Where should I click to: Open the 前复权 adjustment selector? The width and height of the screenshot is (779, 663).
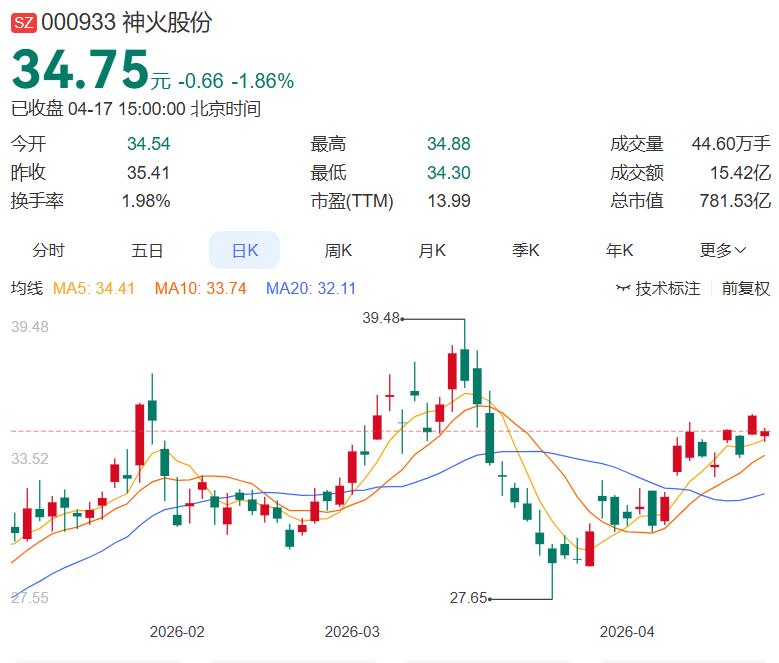(x=746, y=288)
